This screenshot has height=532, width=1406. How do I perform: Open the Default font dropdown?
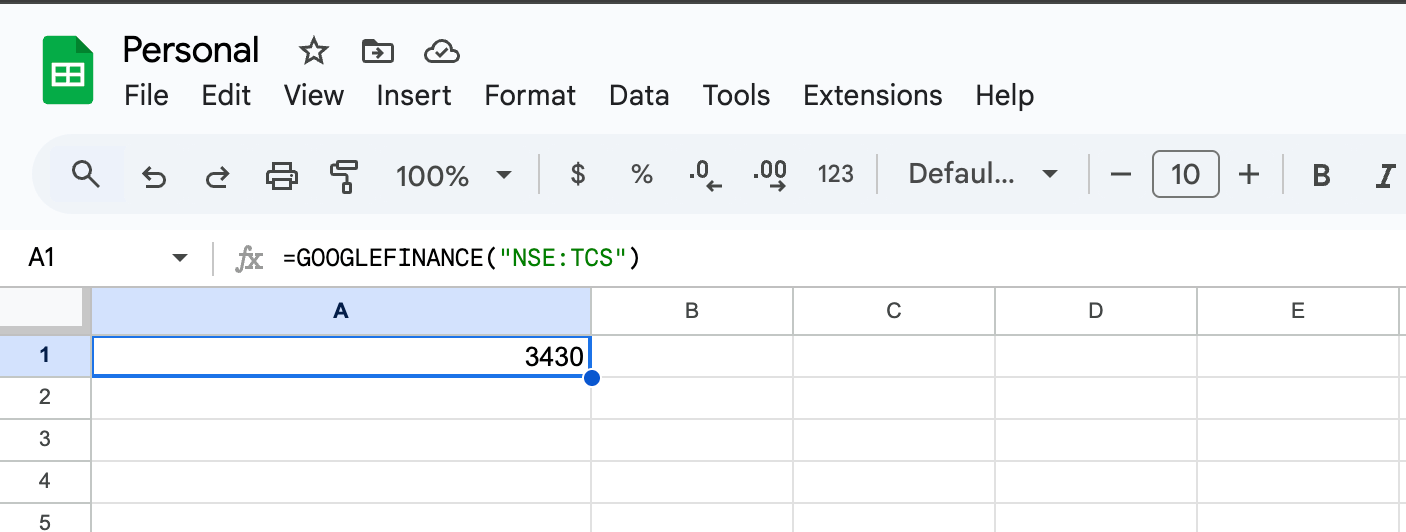point(982,175)
